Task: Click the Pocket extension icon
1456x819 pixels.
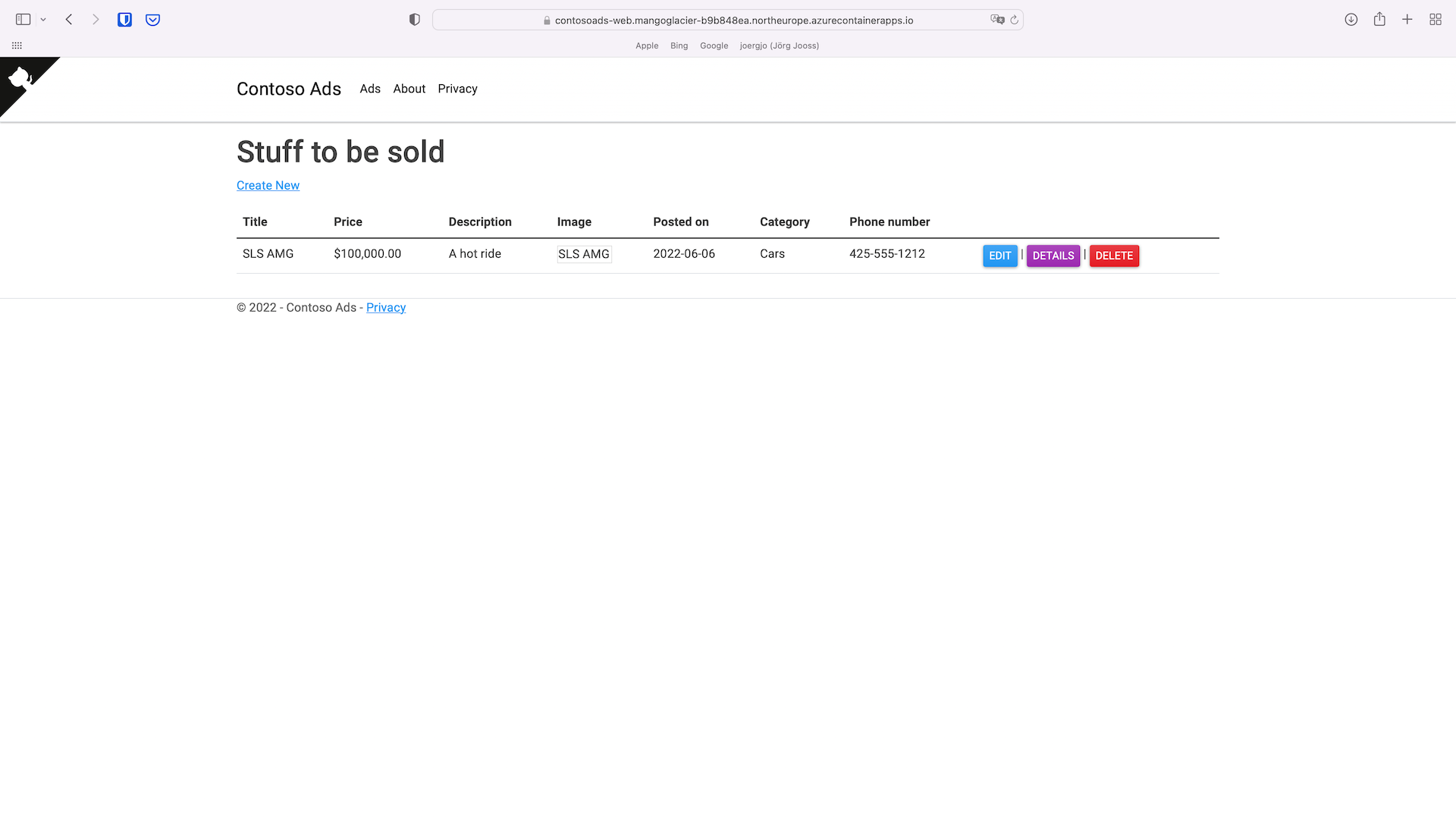Action: pos(152,20)
